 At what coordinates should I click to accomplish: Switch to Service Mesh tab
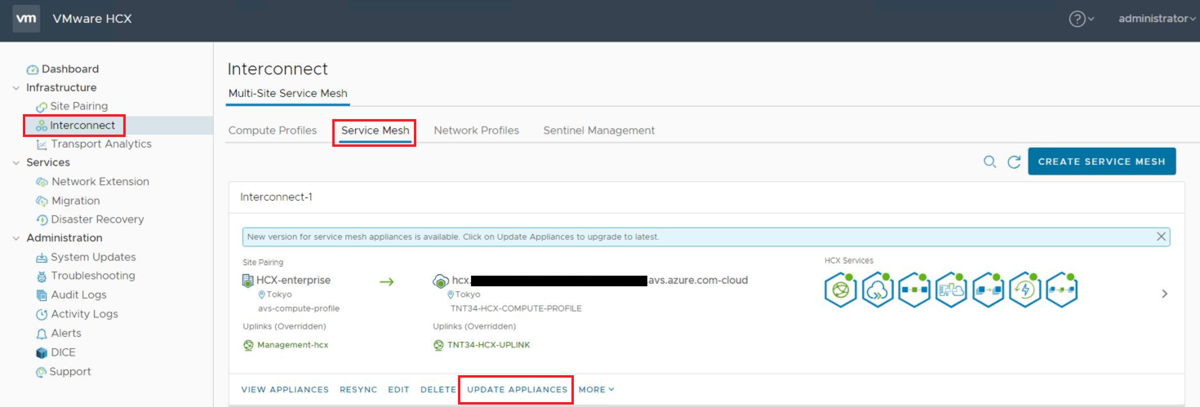coord(375,130)
